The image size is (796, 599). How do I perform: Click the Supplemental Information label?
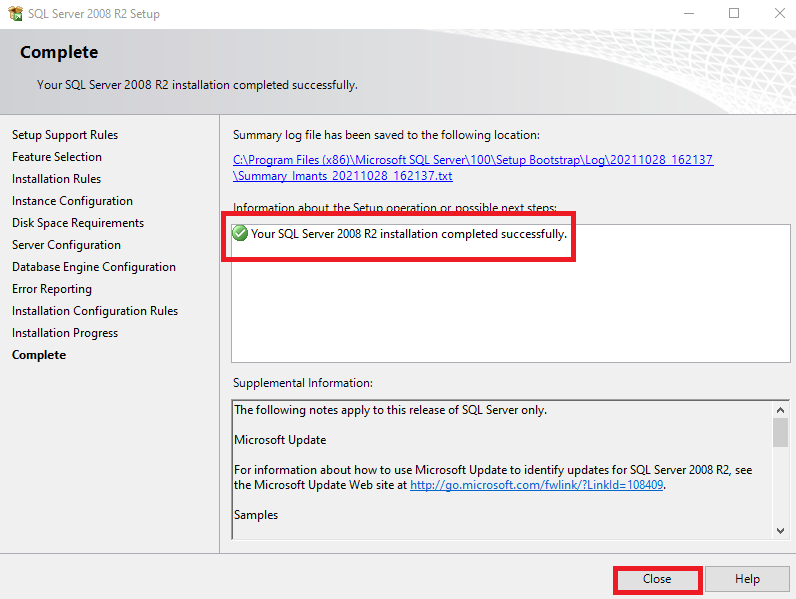click(x=303, y=383)
